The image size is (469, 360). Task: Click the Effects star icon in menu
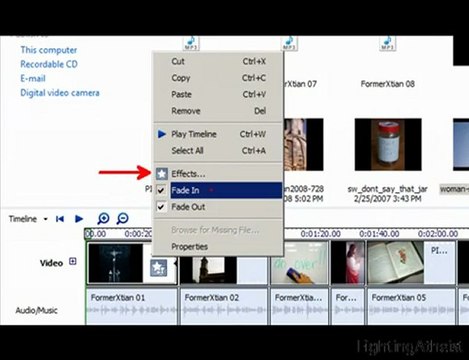pyautogui.click(x=162, y=174)
